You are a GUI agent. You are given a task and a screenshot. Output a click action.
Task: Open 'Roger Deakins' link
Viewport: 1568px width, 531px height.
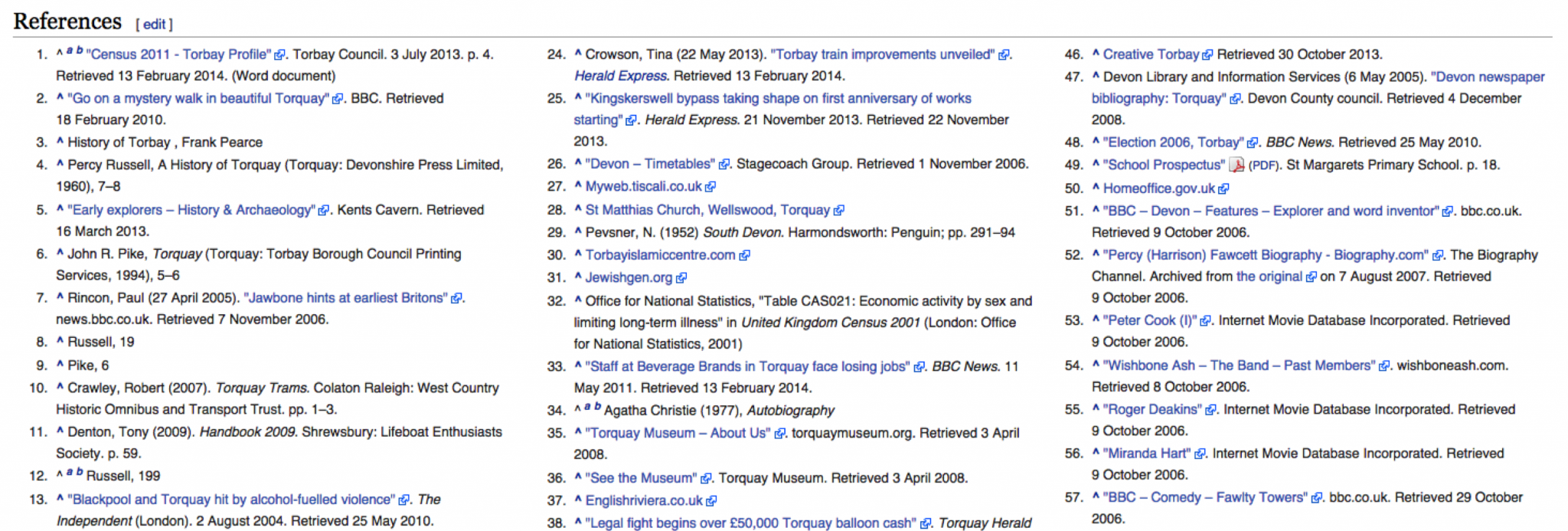[x=1152, y=409]
